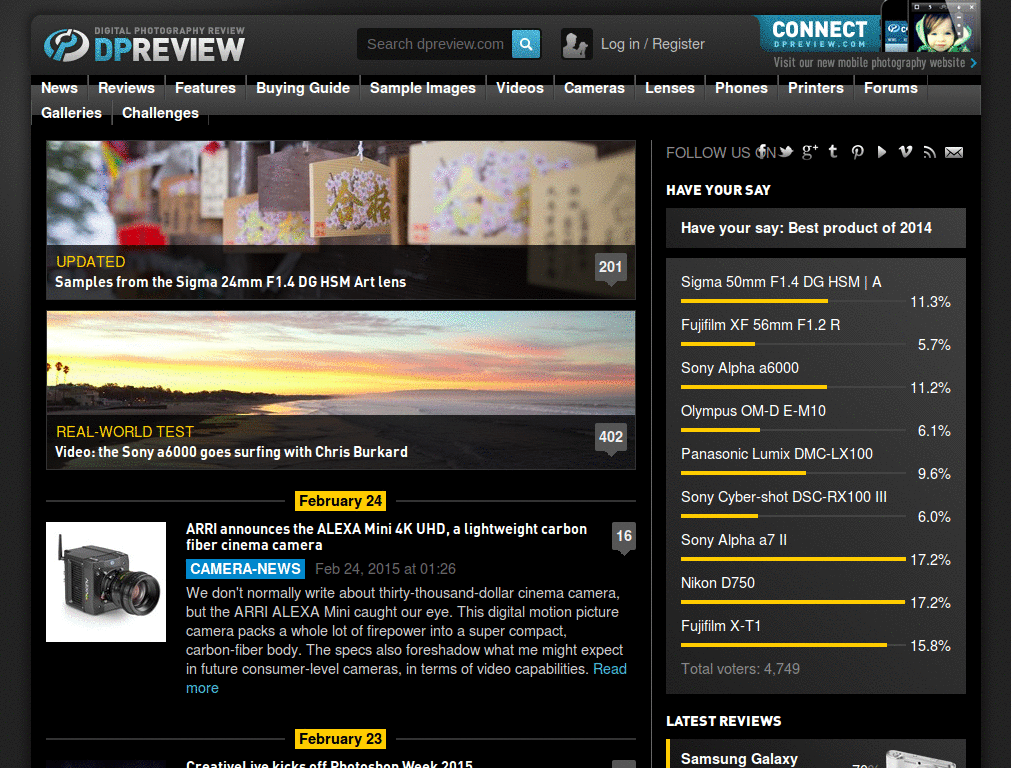The image size is (1024, 768).
Task: Click the ARRI camera thumbnail image
Action: coord(106,582)
